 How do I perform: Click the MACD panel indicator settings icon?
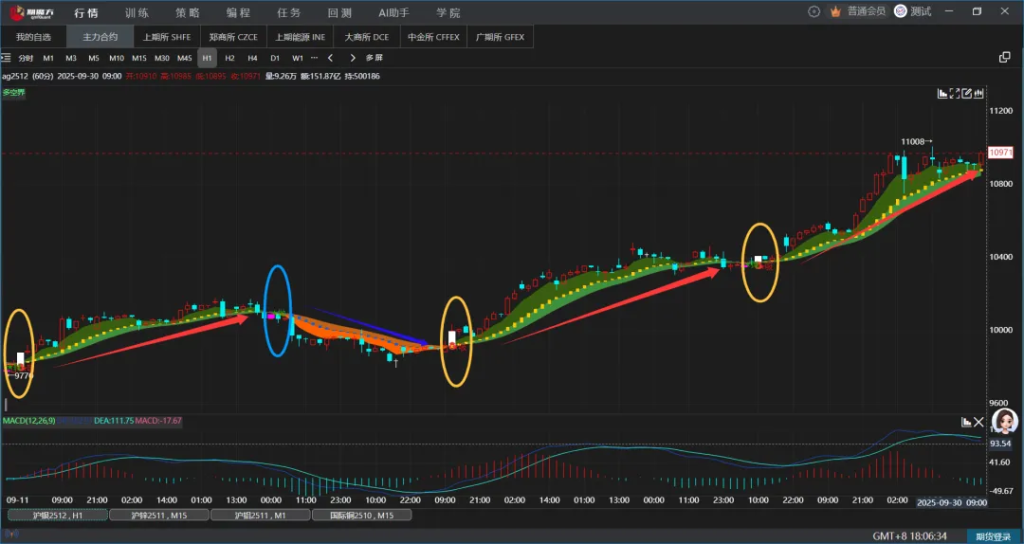pos(966,422)
